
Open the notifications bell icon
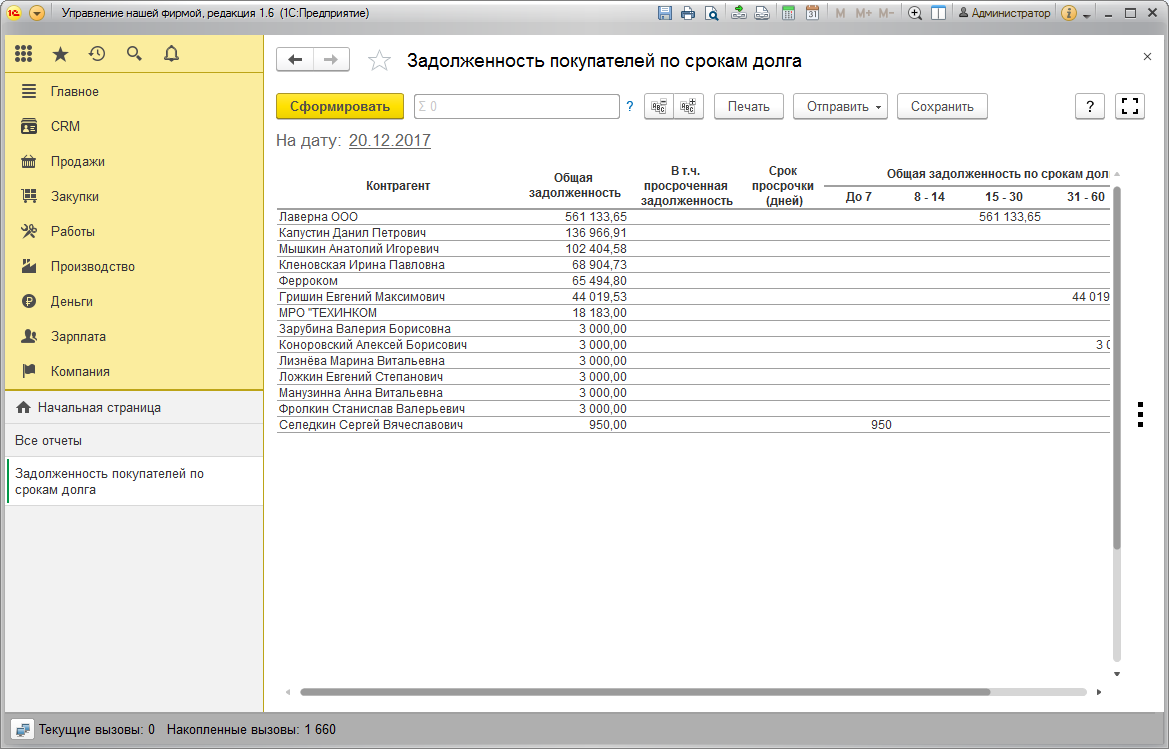pos(171,54)
